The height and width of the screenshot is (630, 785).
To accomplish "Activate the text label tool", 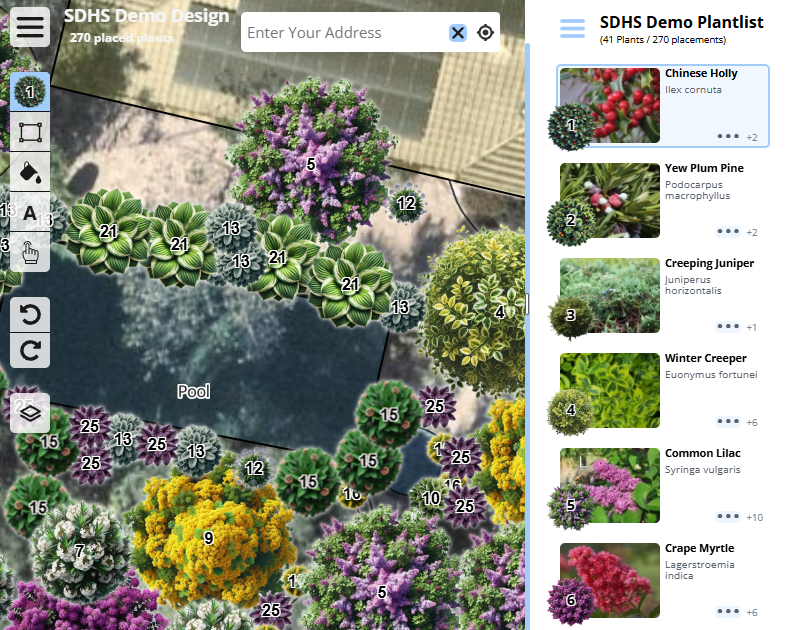I will pos(30,212).
